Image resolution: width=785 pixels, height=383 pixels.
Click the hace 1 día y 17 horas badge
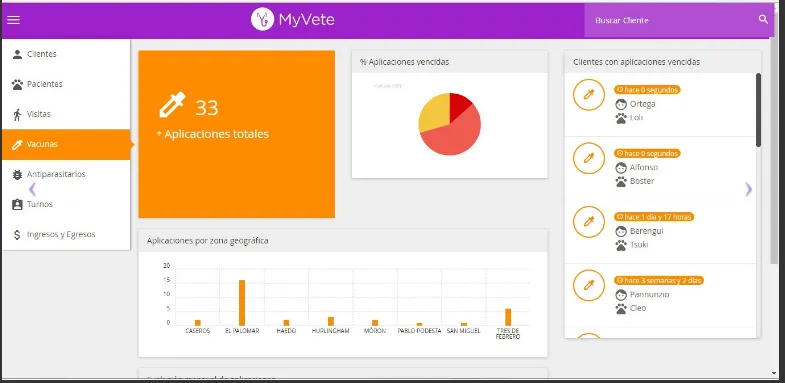(x=654, y=217)
